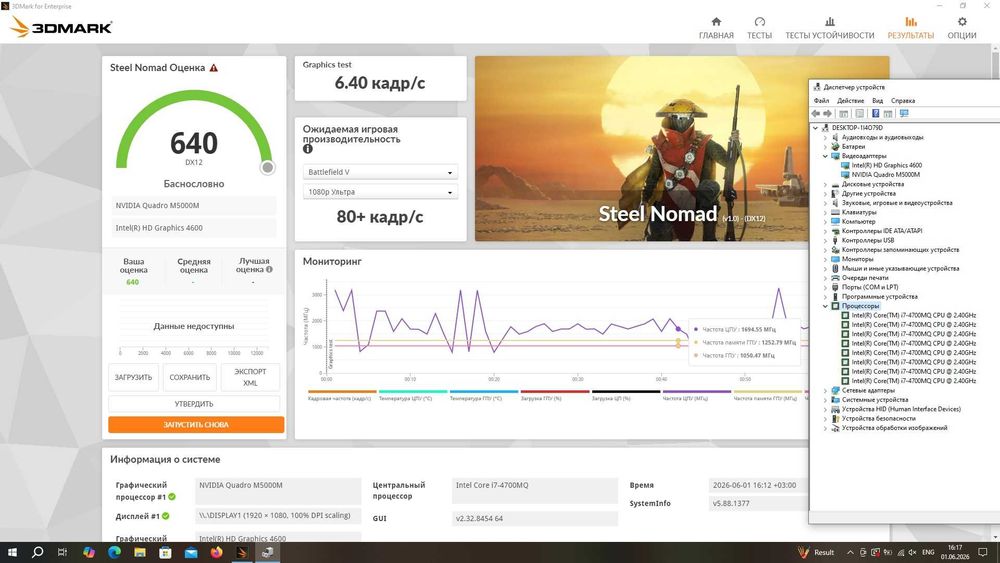The width and height of the screenshot is (1000, 563).
Task: Click the СОХРАНИТЬ button
Action: (x=189, y=377)
